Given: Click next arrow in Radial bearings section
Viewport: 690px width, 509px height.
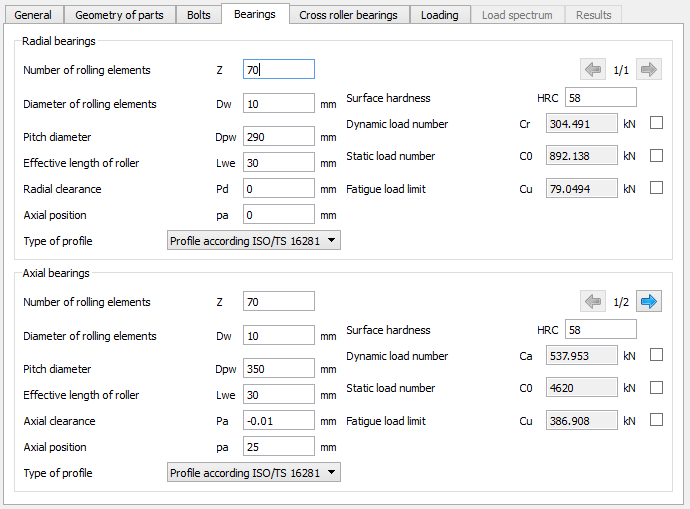Looking at the screenshot, I should 649,69.
